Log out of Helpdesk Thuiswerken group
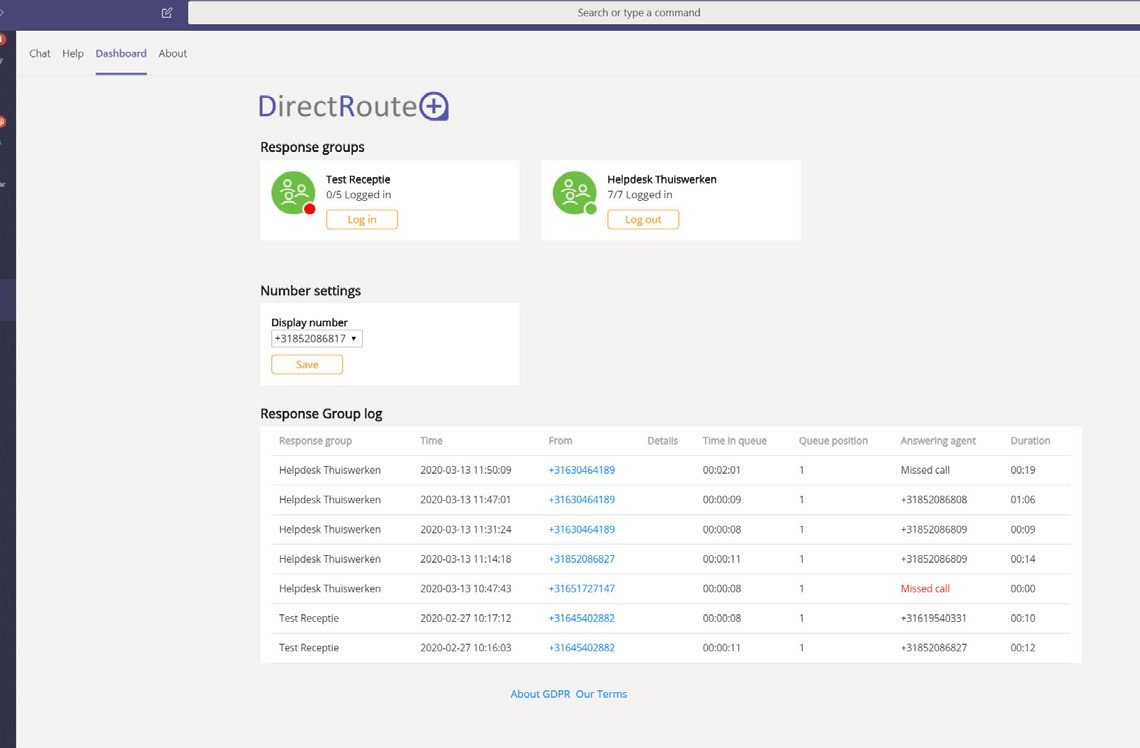This screenshot has width=1140, height=748. click(x=643, y=220)
